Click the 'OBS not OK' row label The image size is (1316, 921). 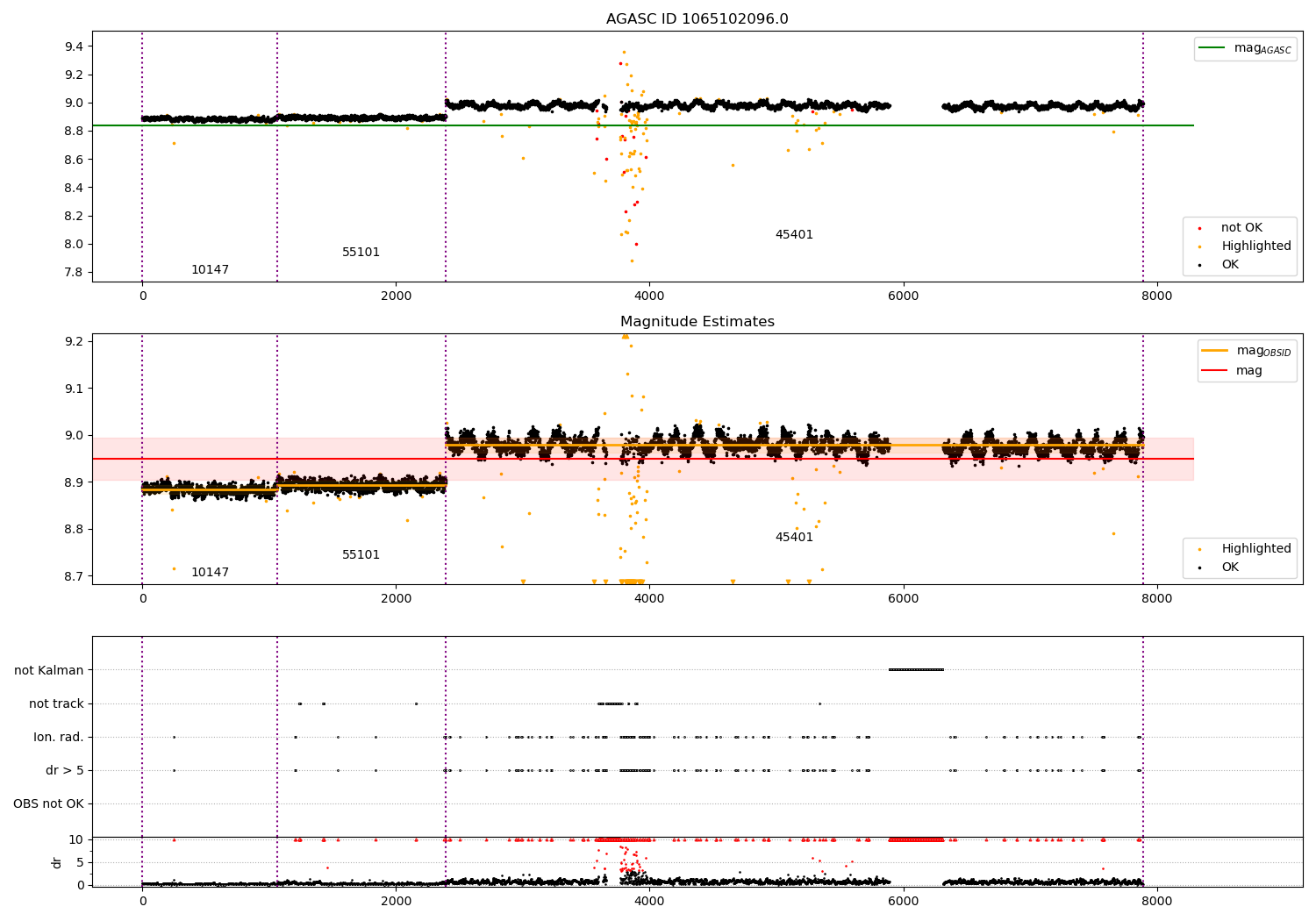(x=48, y=804)
